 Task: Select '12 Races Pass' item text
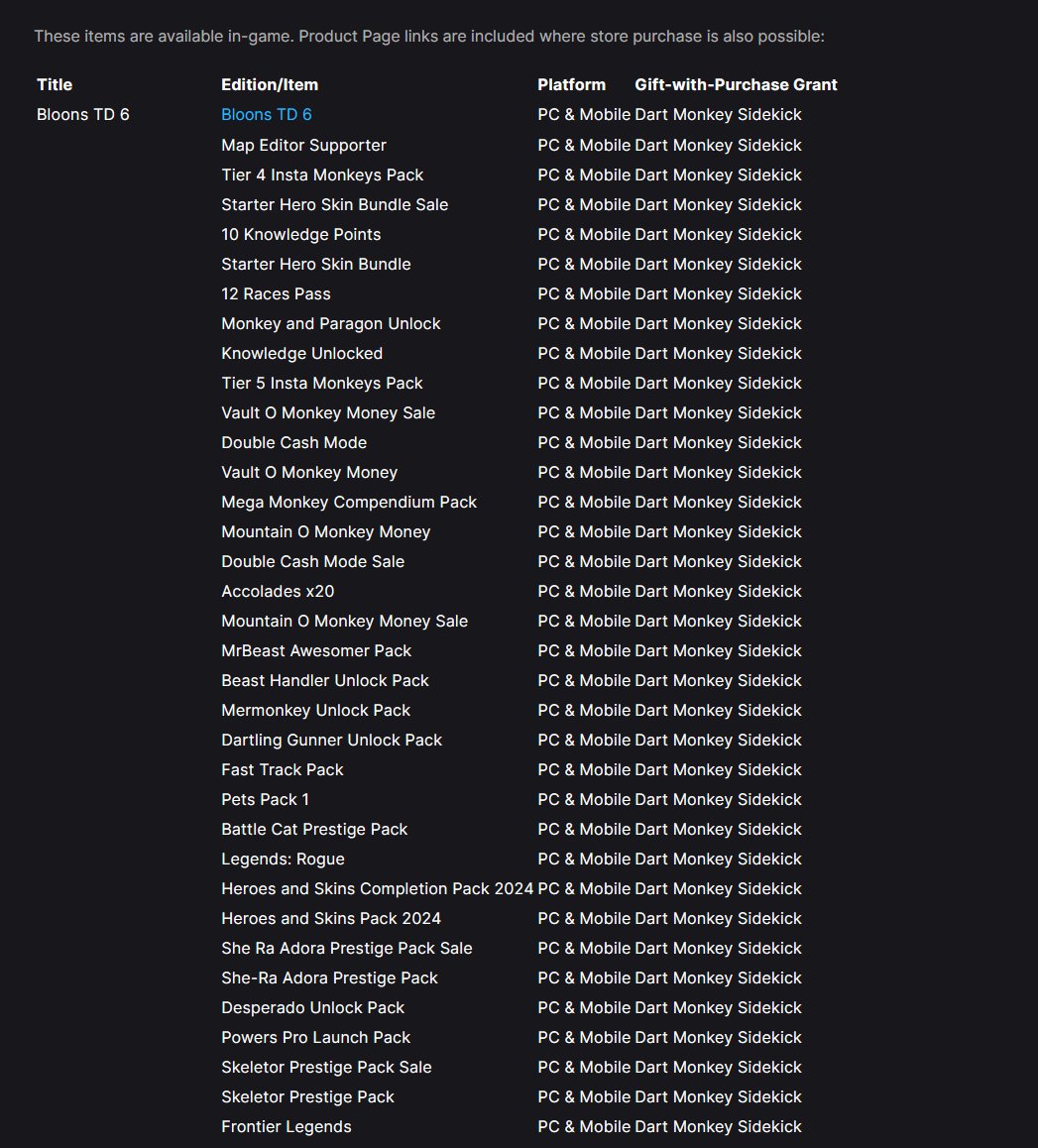(276, 294)
